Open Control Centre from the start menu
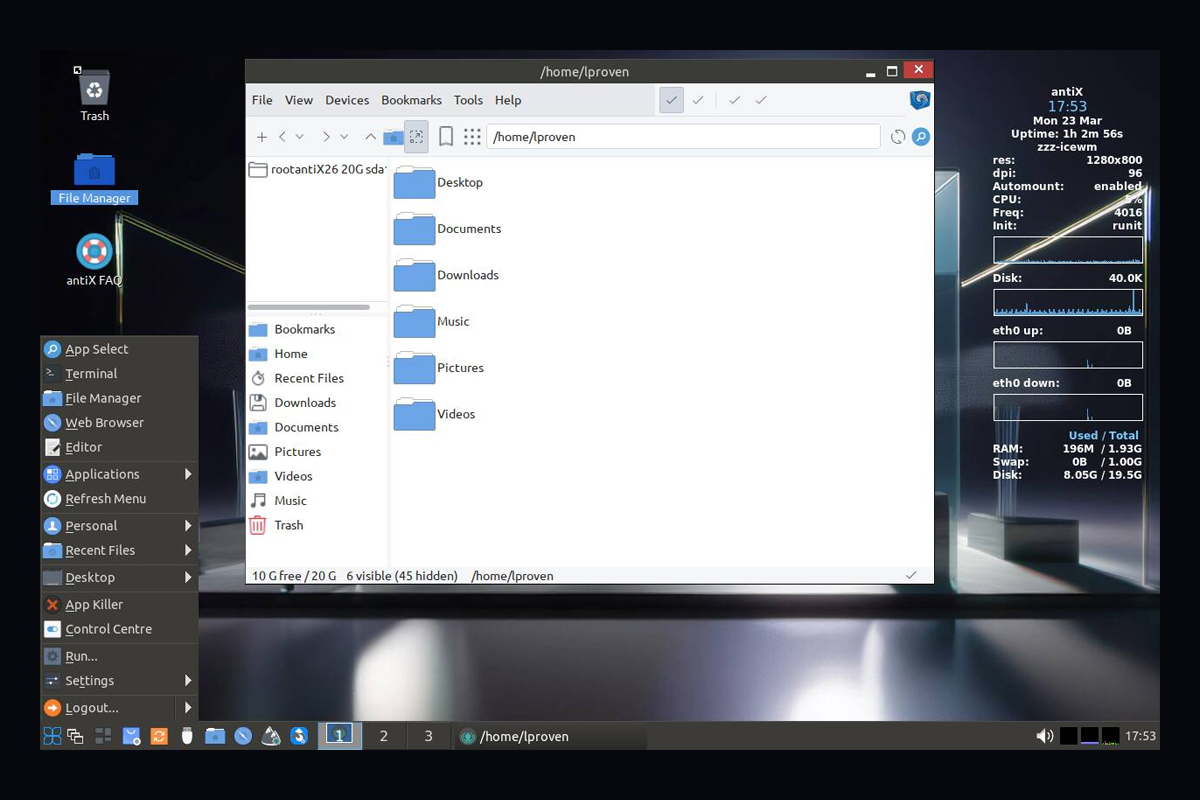The image size is (1200, 800). 119,629
